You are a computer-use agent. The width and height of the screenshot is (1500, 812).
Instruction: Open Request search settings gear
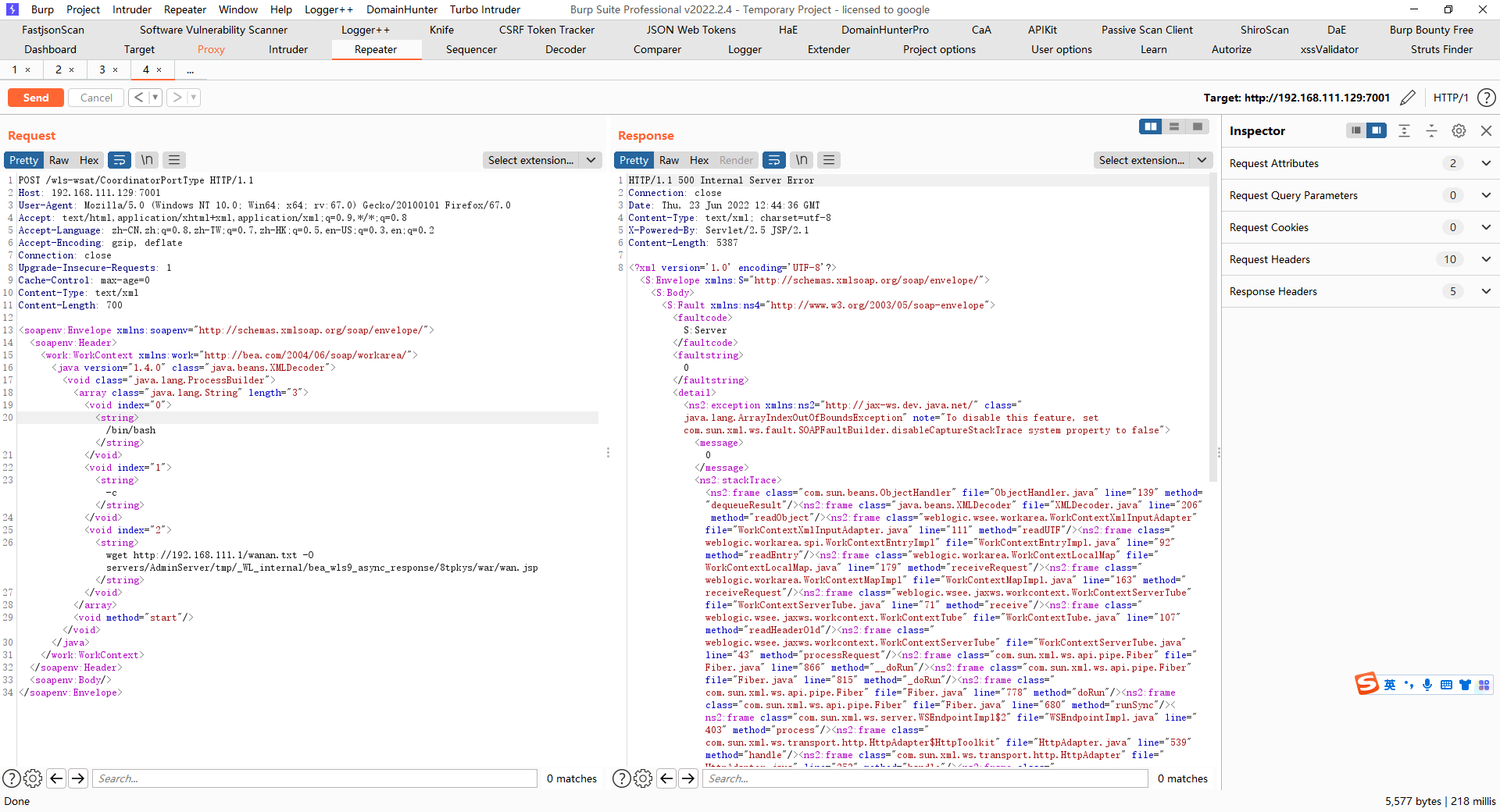33,778
